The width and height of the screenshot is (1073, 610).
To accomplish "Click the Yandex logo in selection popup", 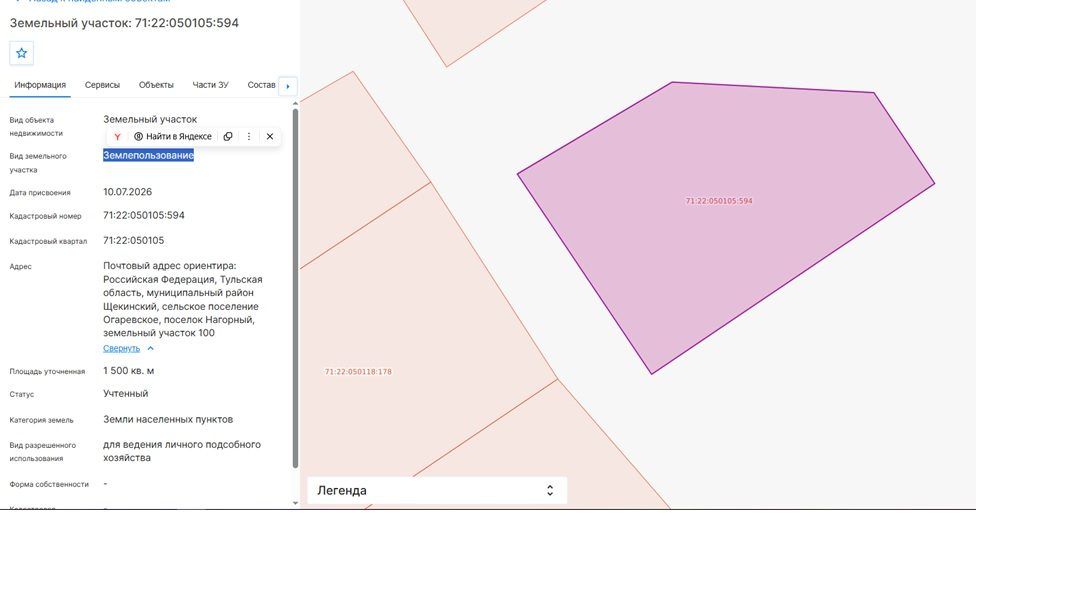I will (x=117, y=136).
